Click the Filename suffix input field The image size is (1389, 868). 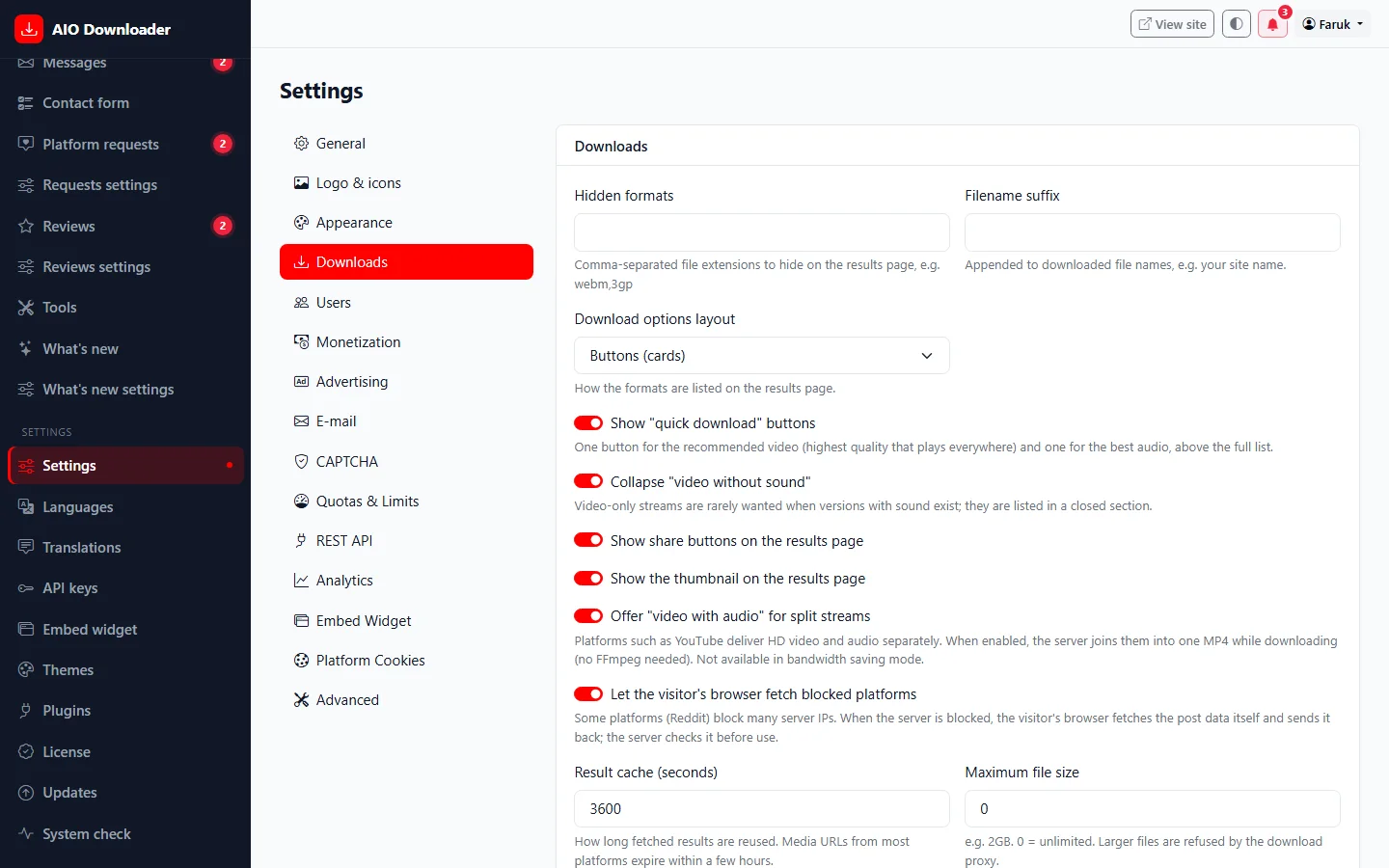[1153, 232]
